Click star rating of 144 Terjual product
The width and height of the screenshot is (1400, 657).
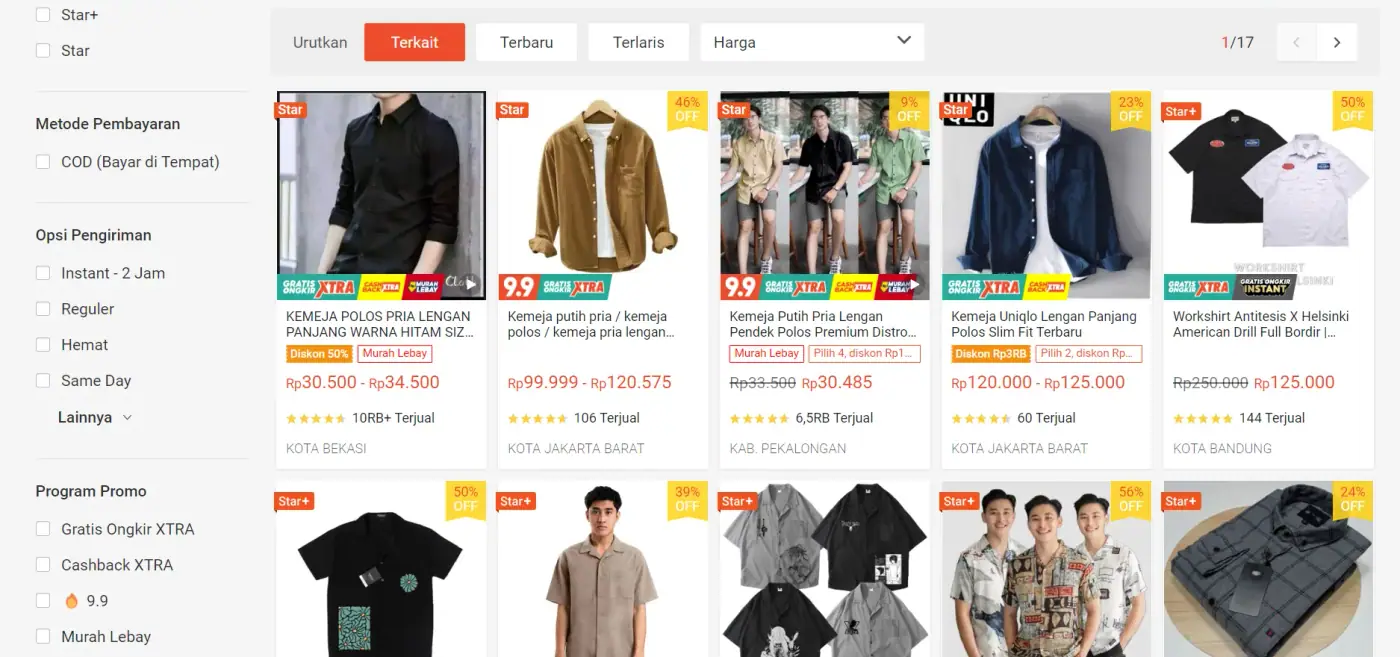[1204, 419]
